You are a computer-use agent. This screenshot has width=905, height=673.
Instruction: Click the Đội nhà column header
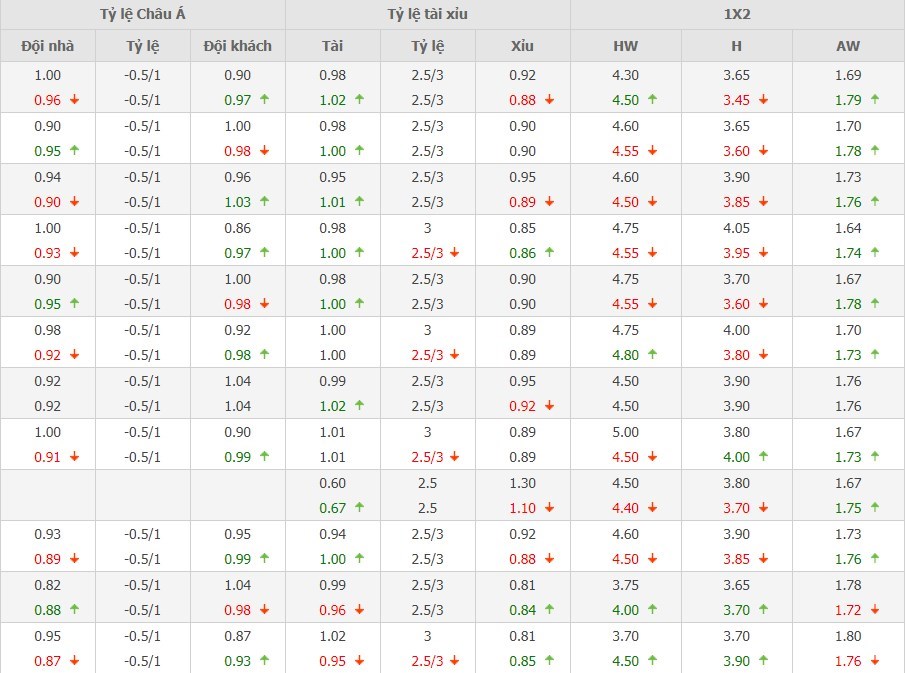coord(47,46)
